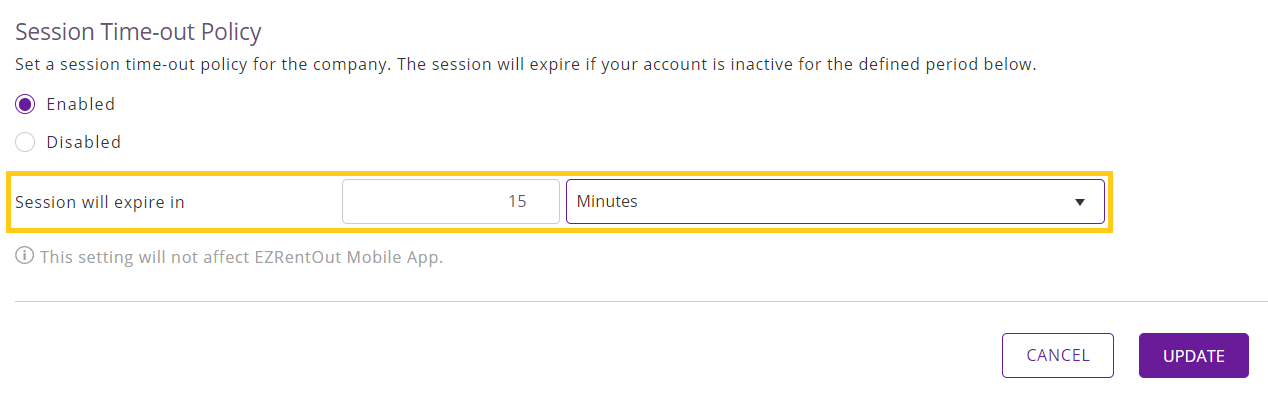Click the horizontal divider above the buttons
The width and height of the screenshot is (1268, 396).
[634, 301]
